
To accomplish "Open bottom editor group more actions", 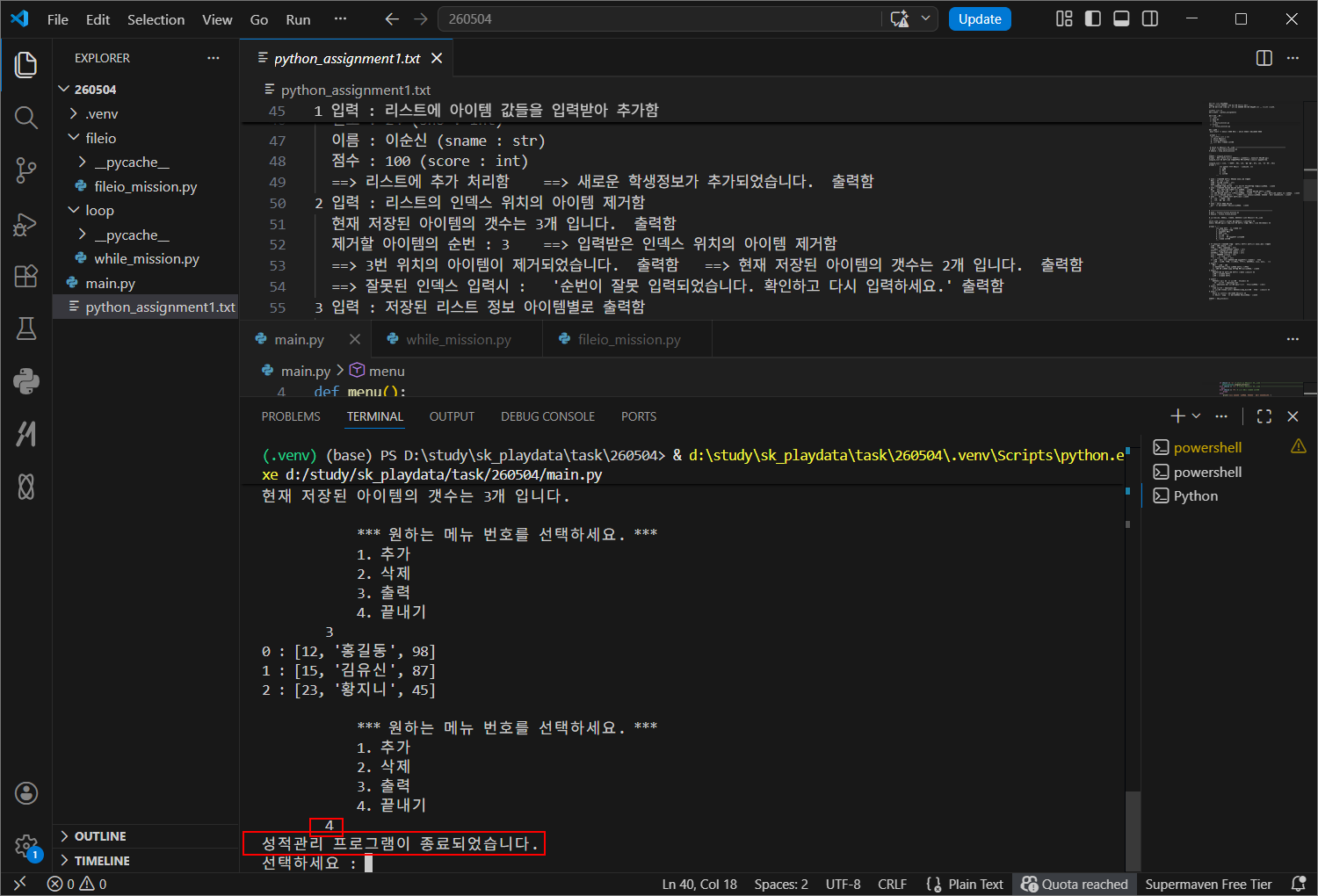I will 1293,339.
